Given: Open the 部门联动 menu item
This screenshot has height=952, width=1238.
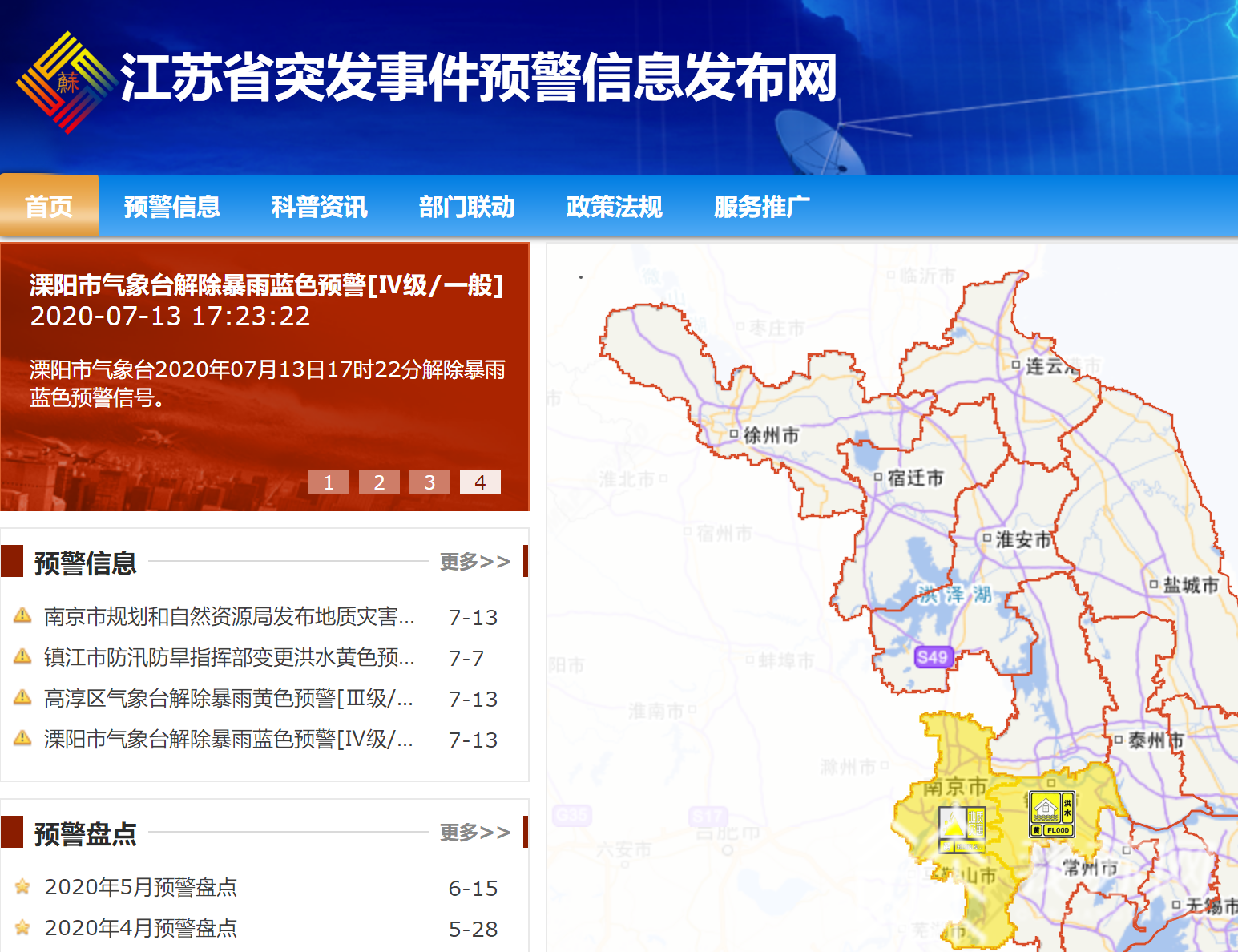Looking at the screenshot, I should point(467,206).
